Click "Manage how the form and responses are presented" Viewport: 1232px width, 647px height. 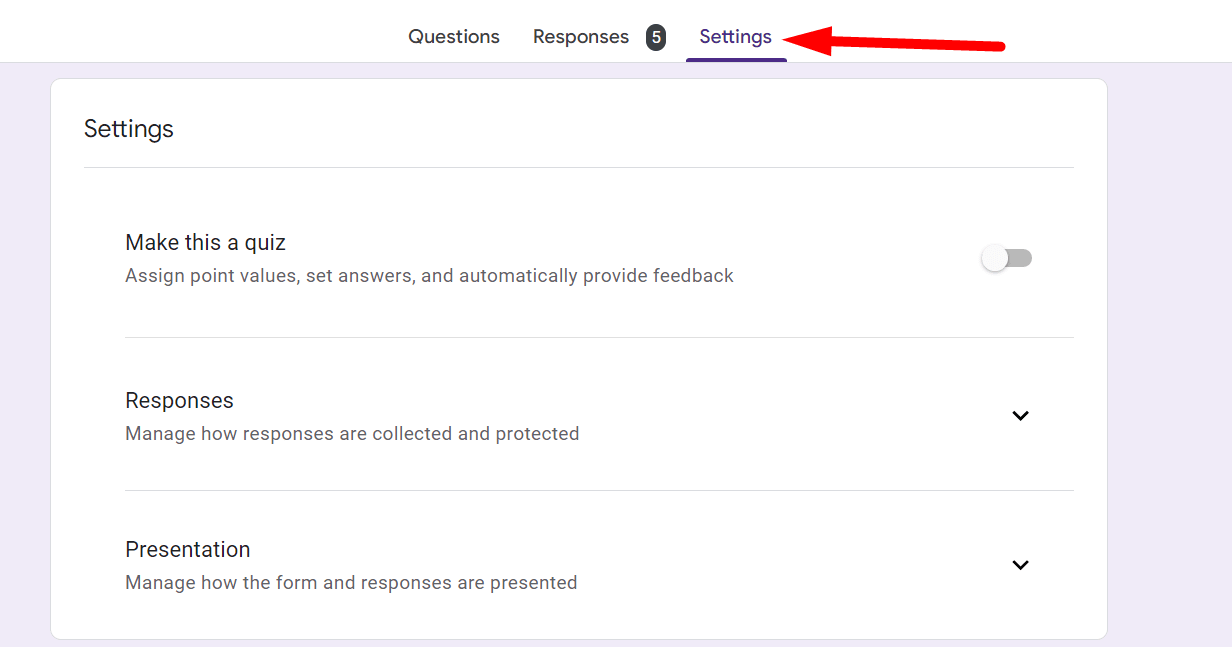tap(350, 582)
